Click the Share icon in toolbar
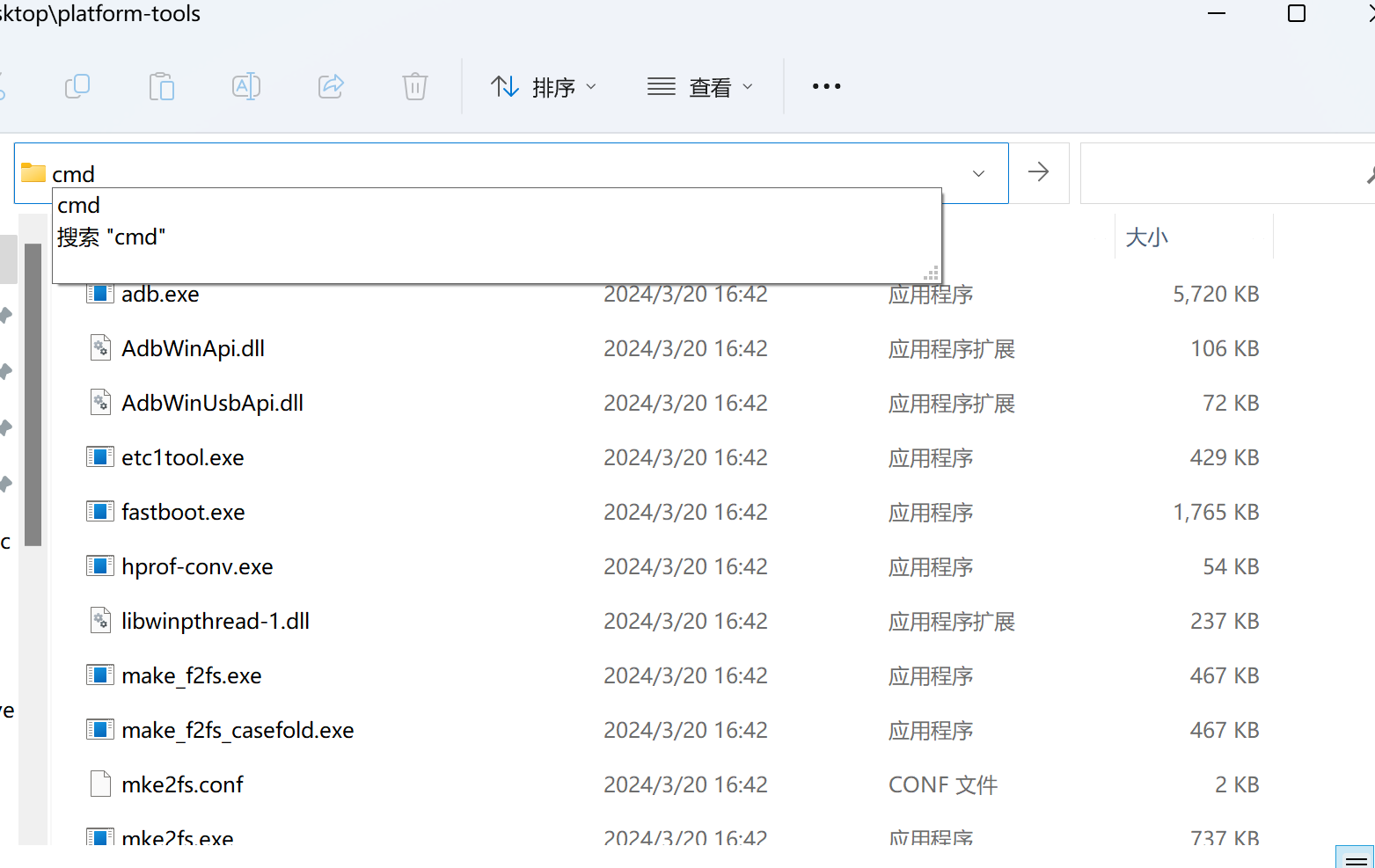The image size is (1375, 868). pos(331,86)
